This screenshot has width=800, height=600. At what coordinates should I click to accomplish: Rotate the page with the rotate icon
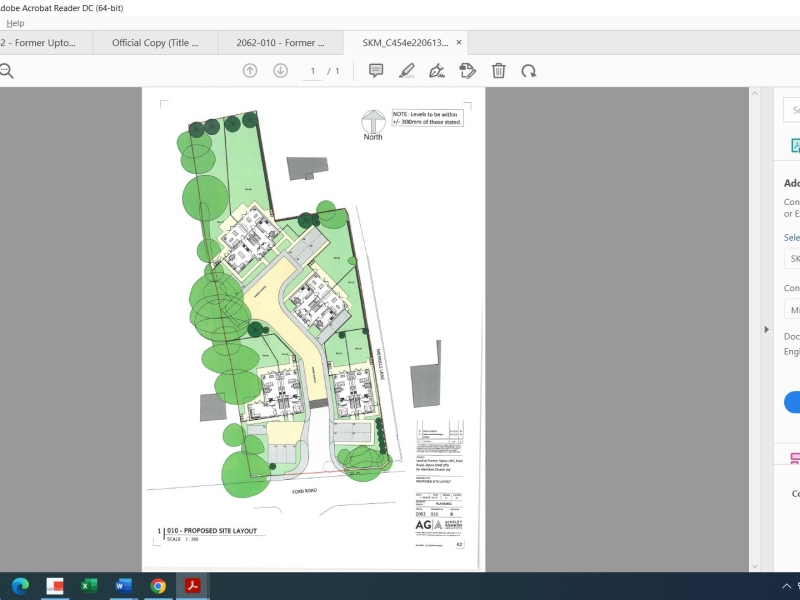(529, 70)
